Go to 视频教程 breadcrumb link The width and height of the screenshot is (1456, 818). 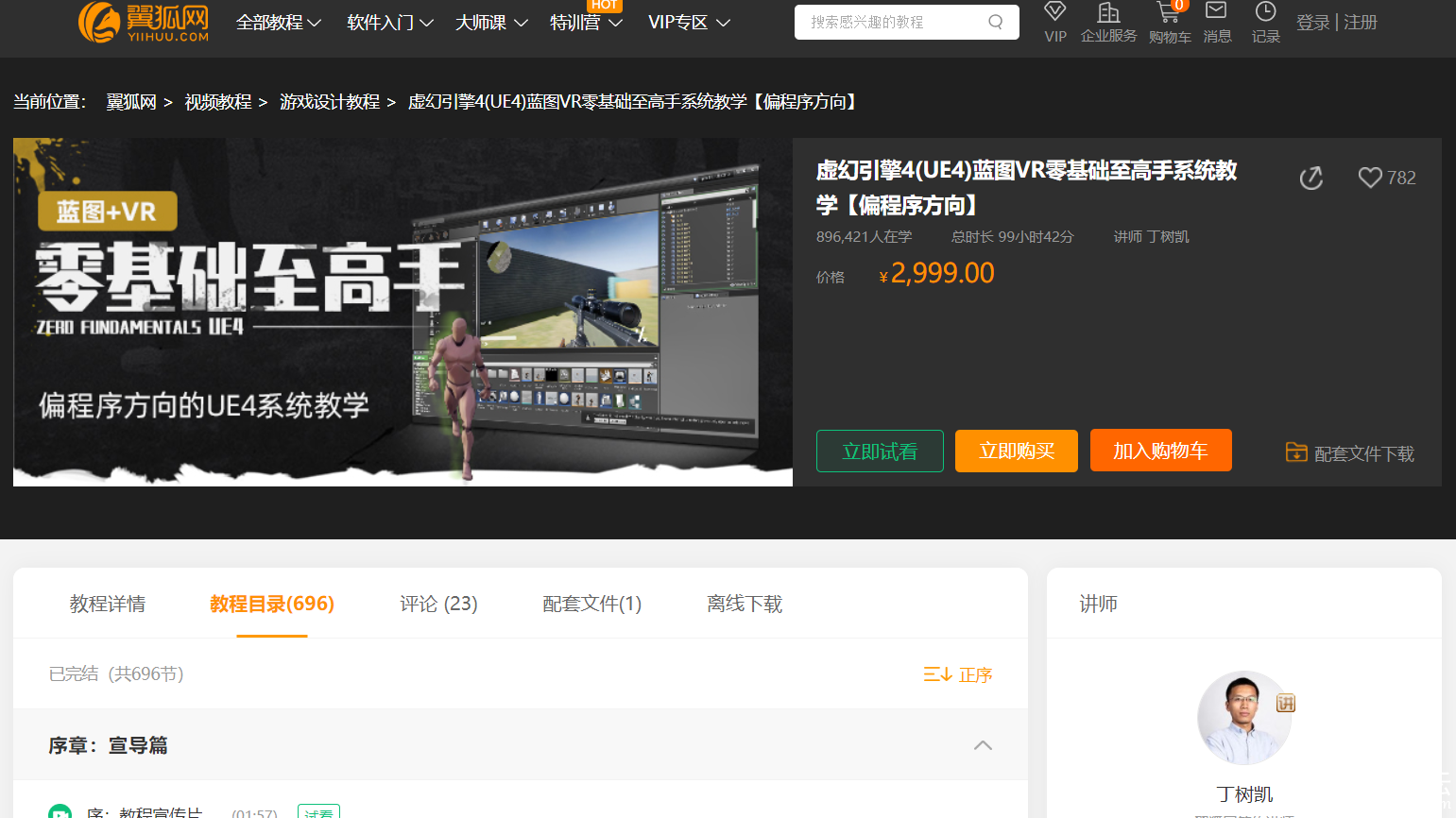click(x=218, y=102)
